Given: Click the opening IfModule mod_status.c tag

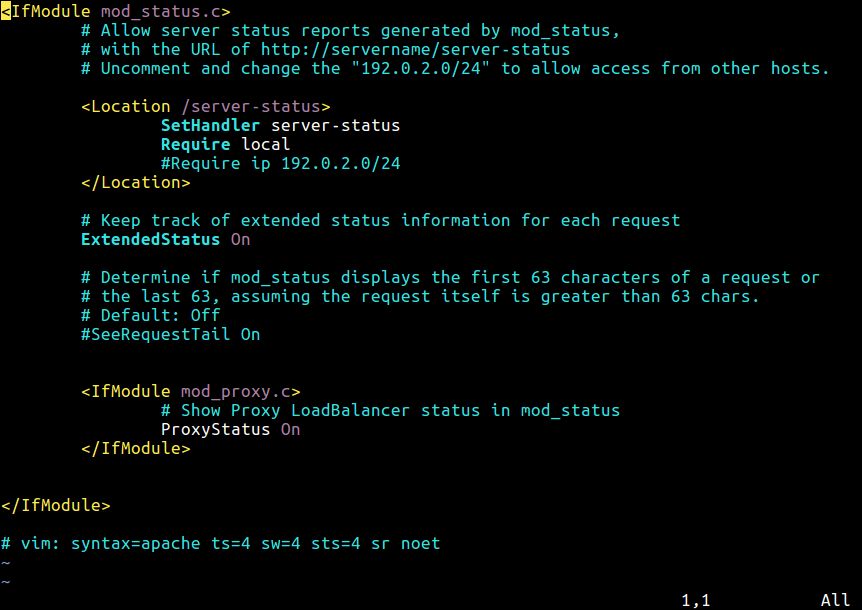Looking at the screenshot, I should (x=115, y=12).
